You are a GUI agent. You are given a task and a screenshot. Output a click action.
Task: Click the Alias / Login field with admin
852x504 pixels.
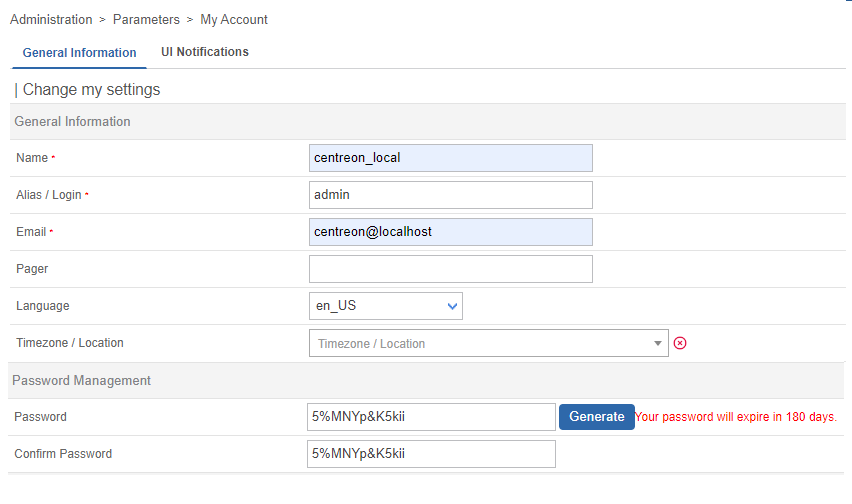451,195
